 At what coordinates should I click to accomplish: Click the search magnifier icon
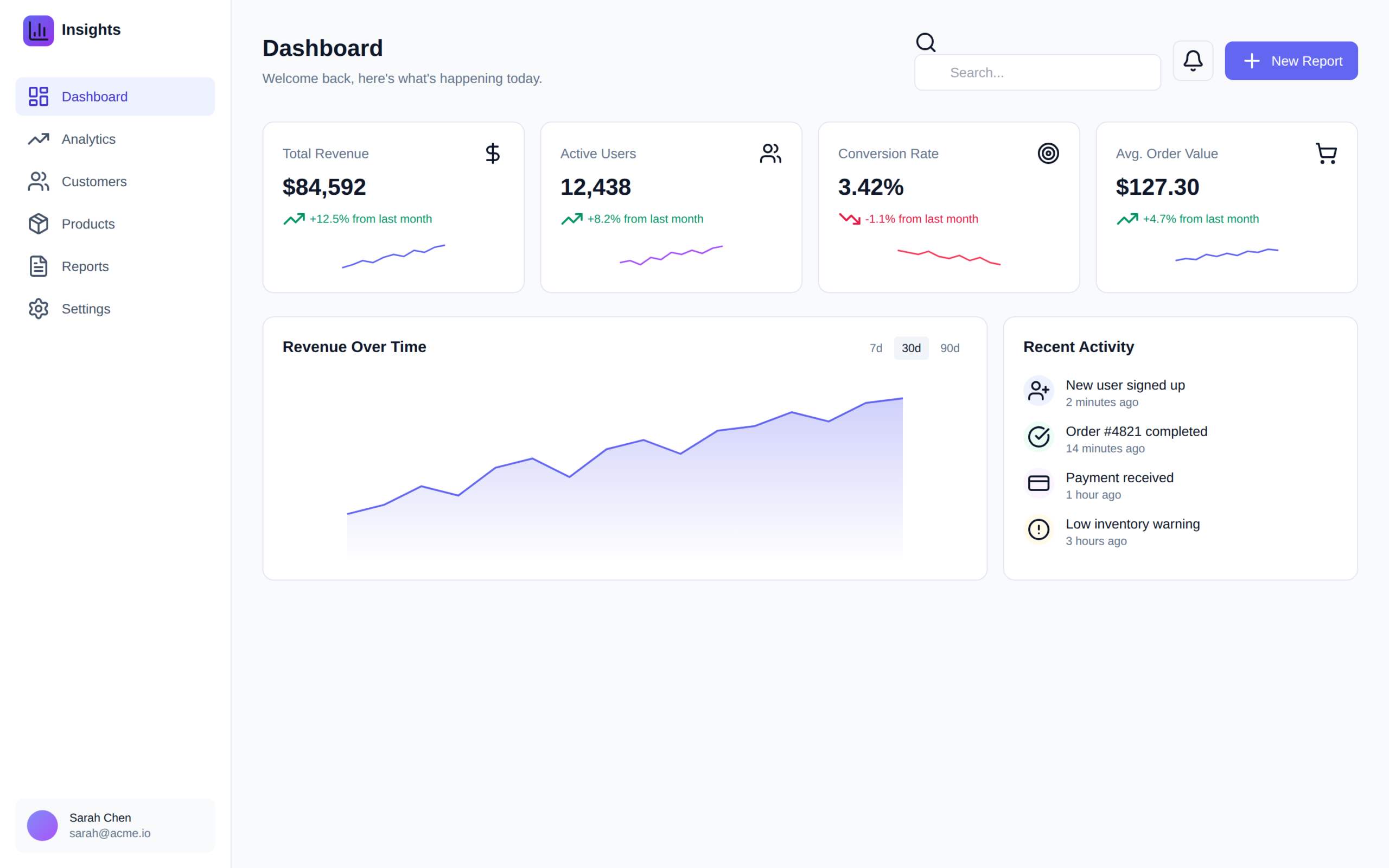(x=926, y=42)
